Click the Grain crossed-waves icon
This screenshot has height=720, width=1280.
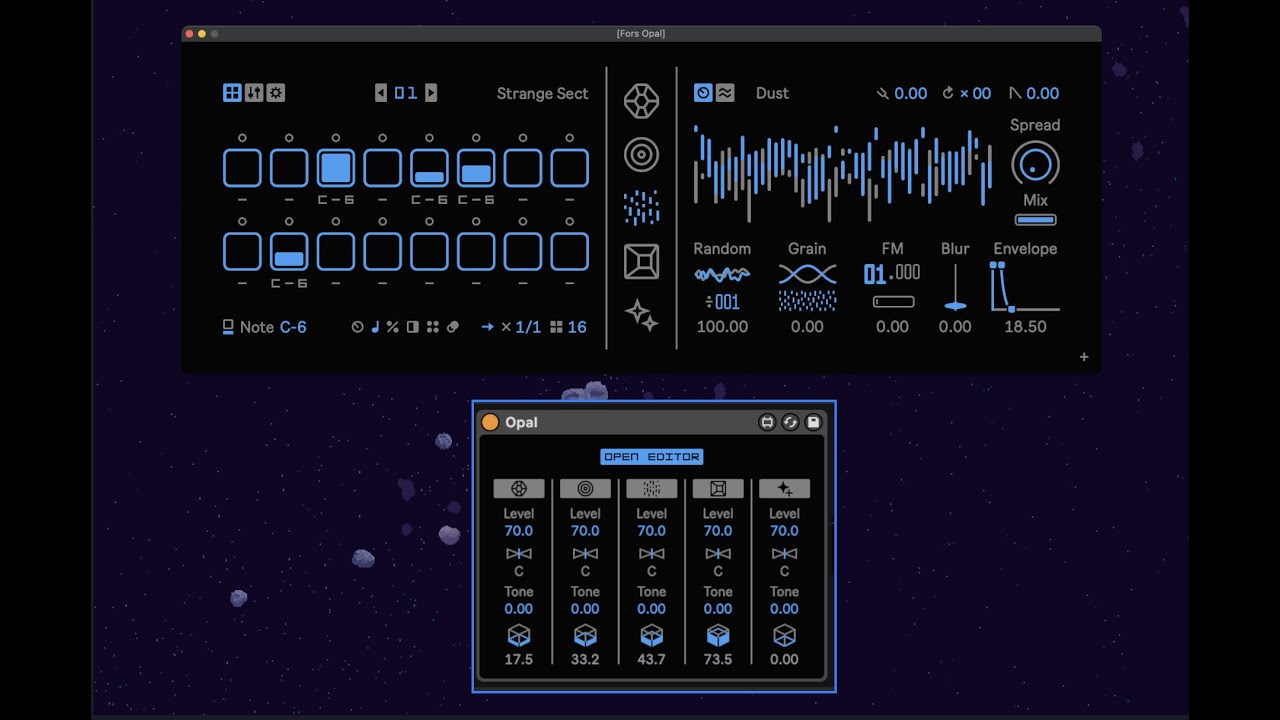(807, 274)
